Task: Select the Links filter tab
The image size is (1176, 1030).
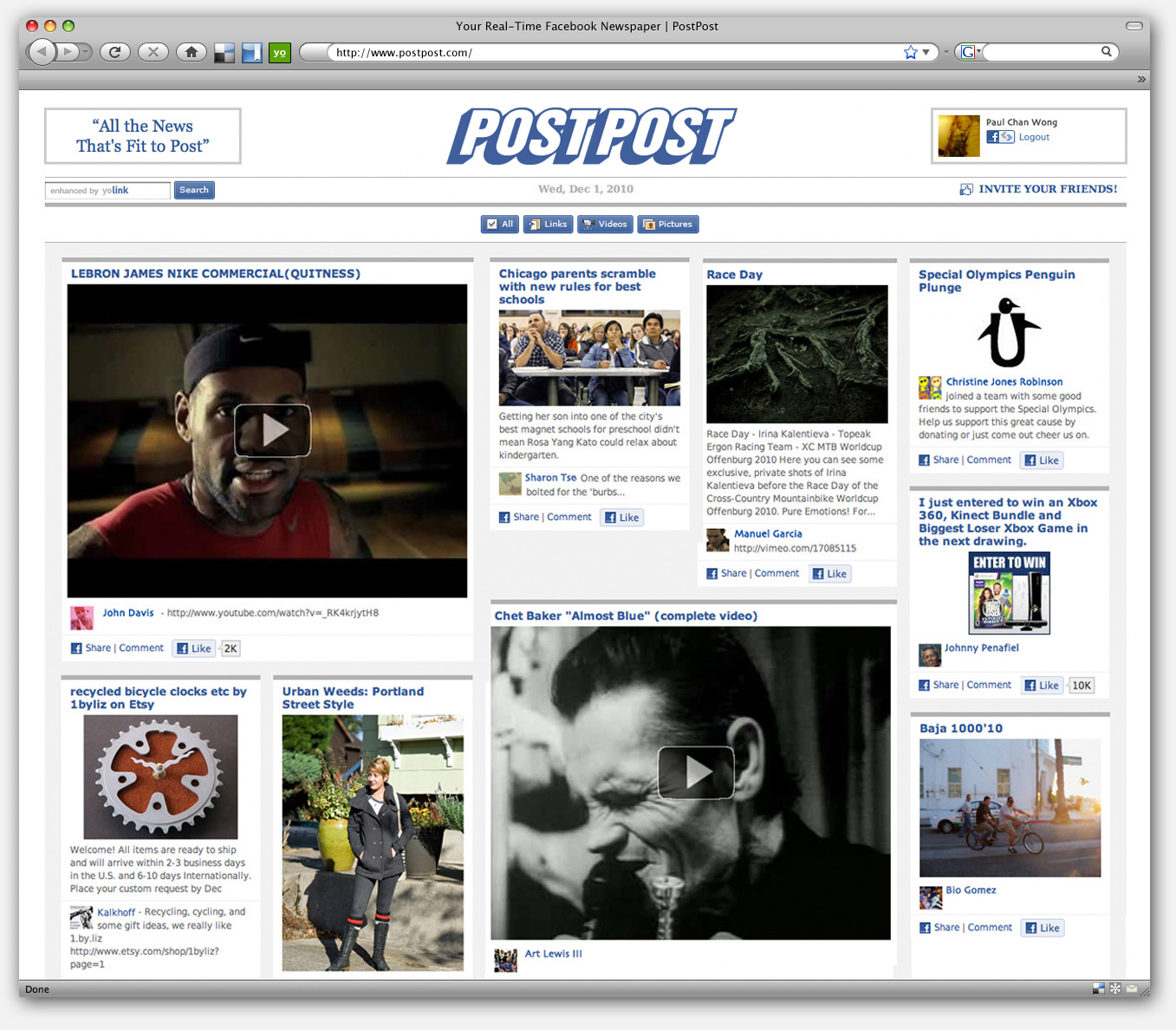Action: [x=548, y=224]
